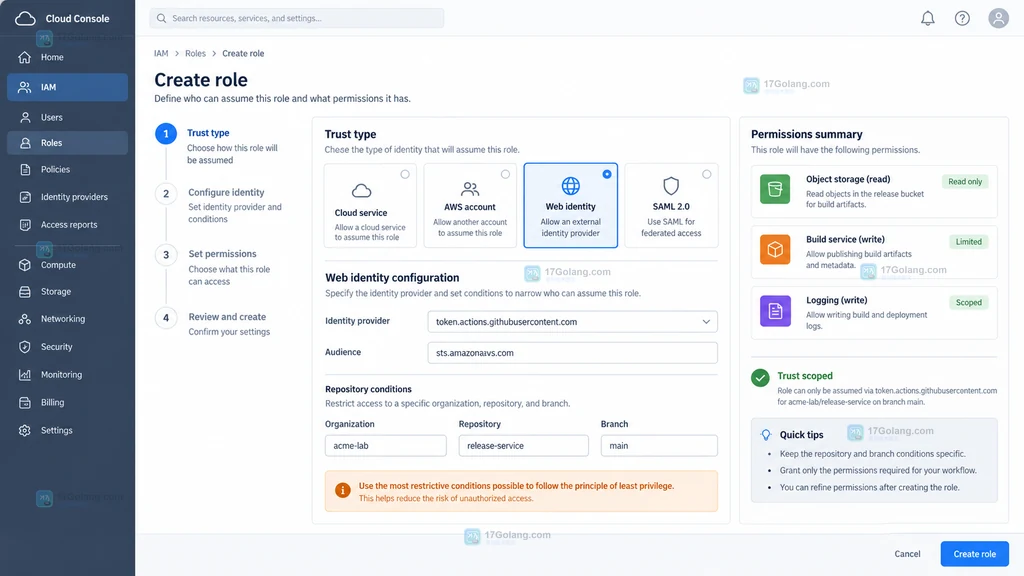Click the Monitoring chart icon
The height and width of the screenshot is (576, 1024).
coord(25,375)
